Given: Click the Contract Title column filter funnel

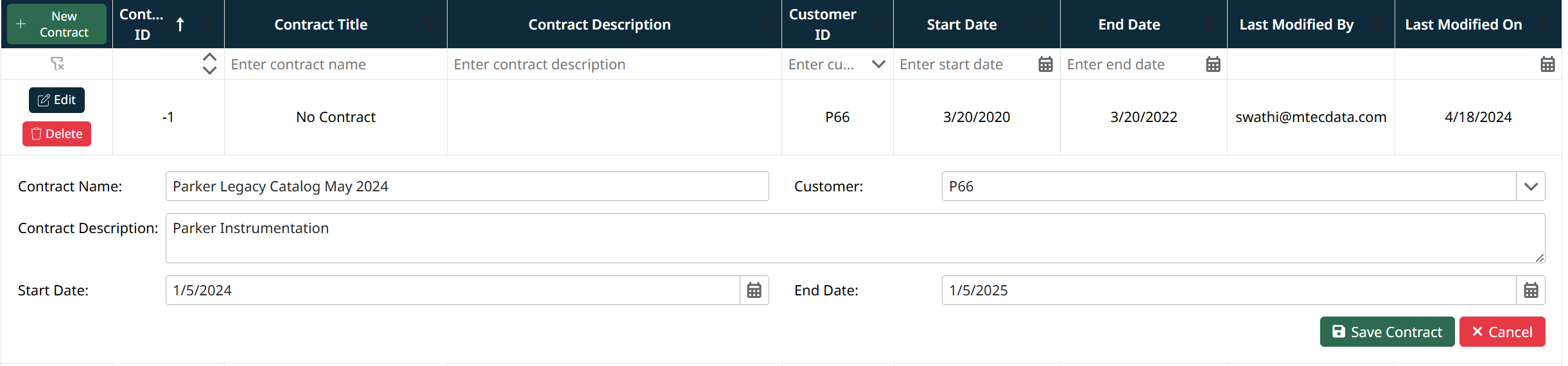Looking at the screenshot, I should pos(430,24).
